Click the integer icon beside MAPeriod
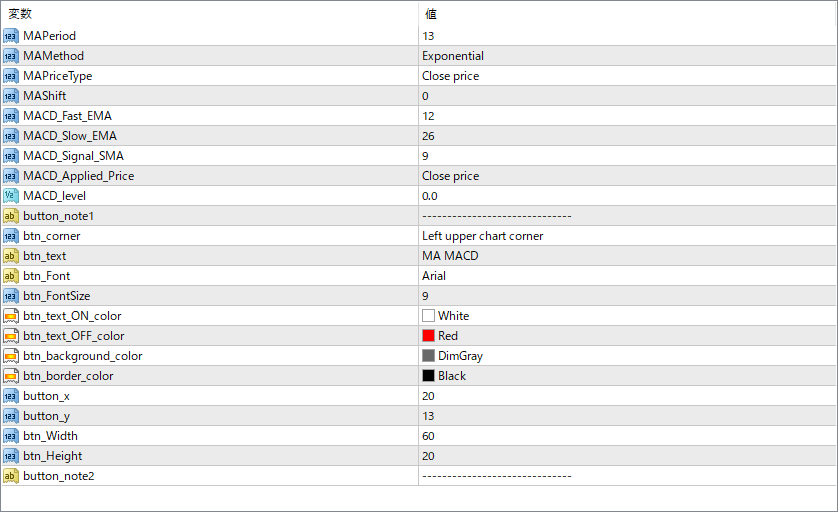This screenshot has width=838, height=512. click(11, 36)
